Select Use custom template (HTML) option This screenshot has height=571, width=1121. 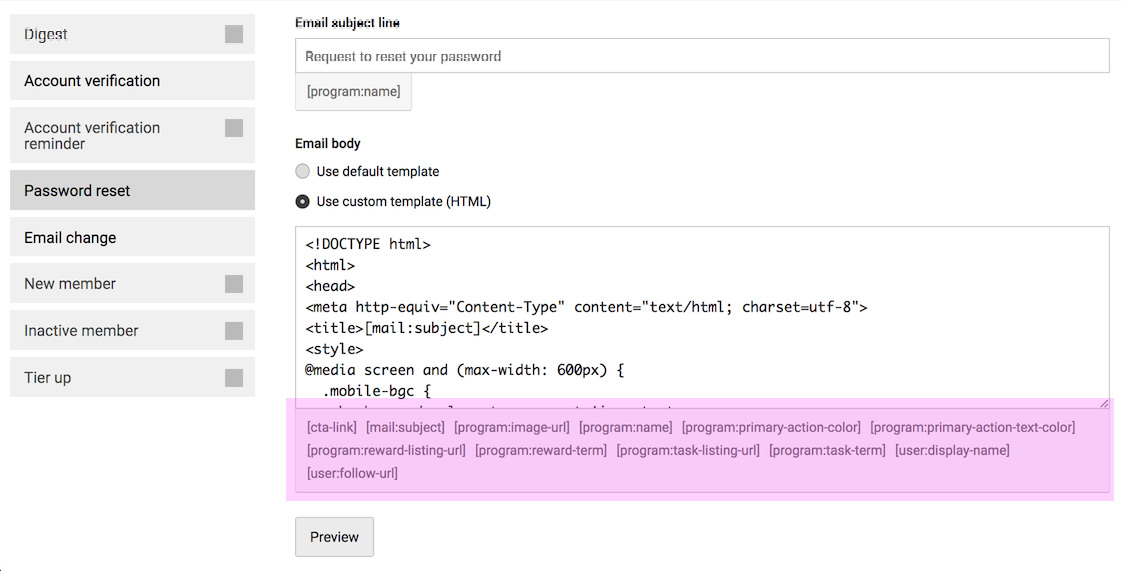click(303, 201)
